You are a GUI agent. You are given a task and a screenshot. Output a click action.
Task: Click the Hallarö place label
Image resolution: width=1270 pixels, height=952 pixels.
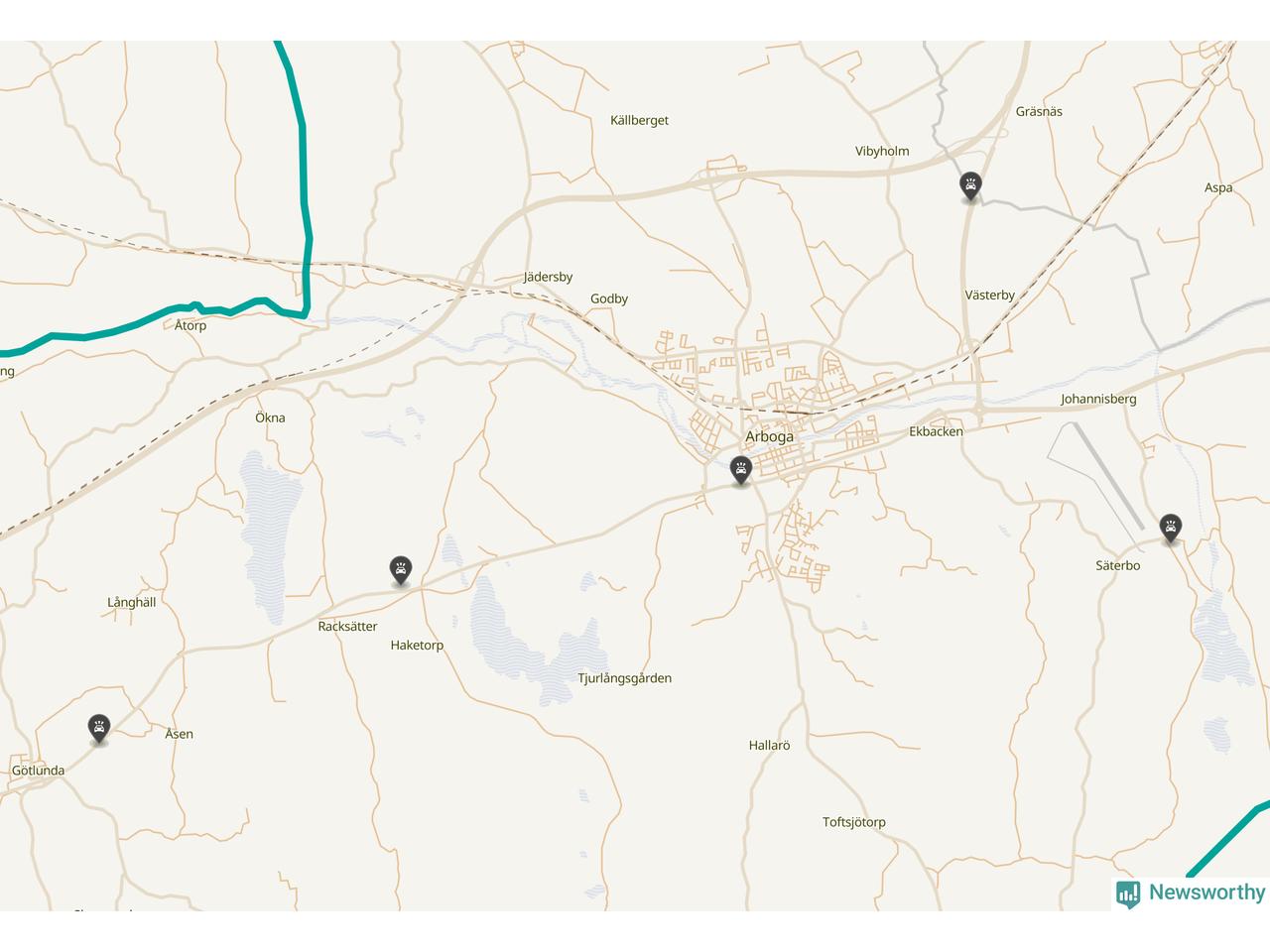769,745
